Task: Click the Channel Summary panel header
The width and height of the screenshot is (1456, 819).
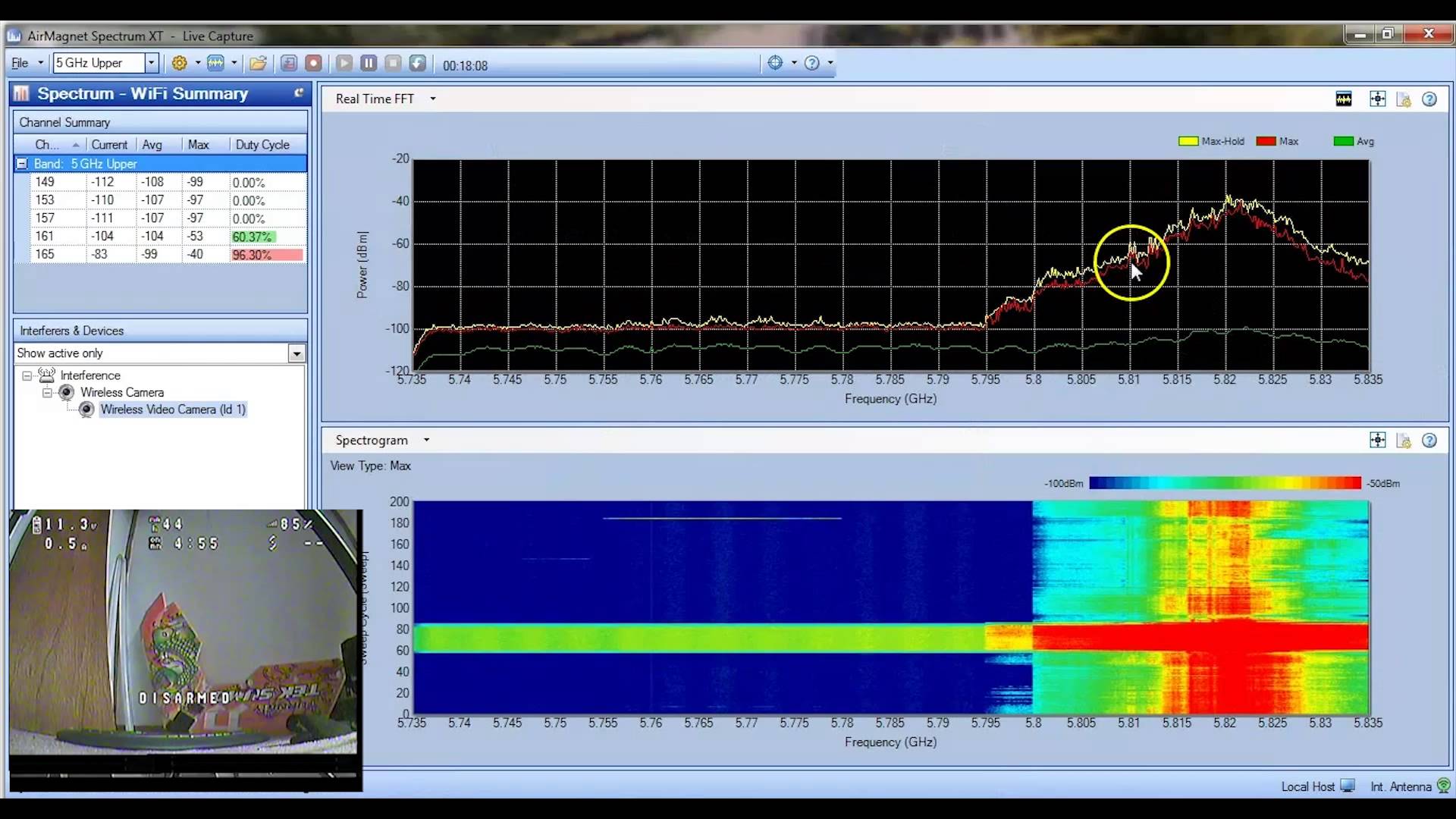Action: (x=160, y=122)
